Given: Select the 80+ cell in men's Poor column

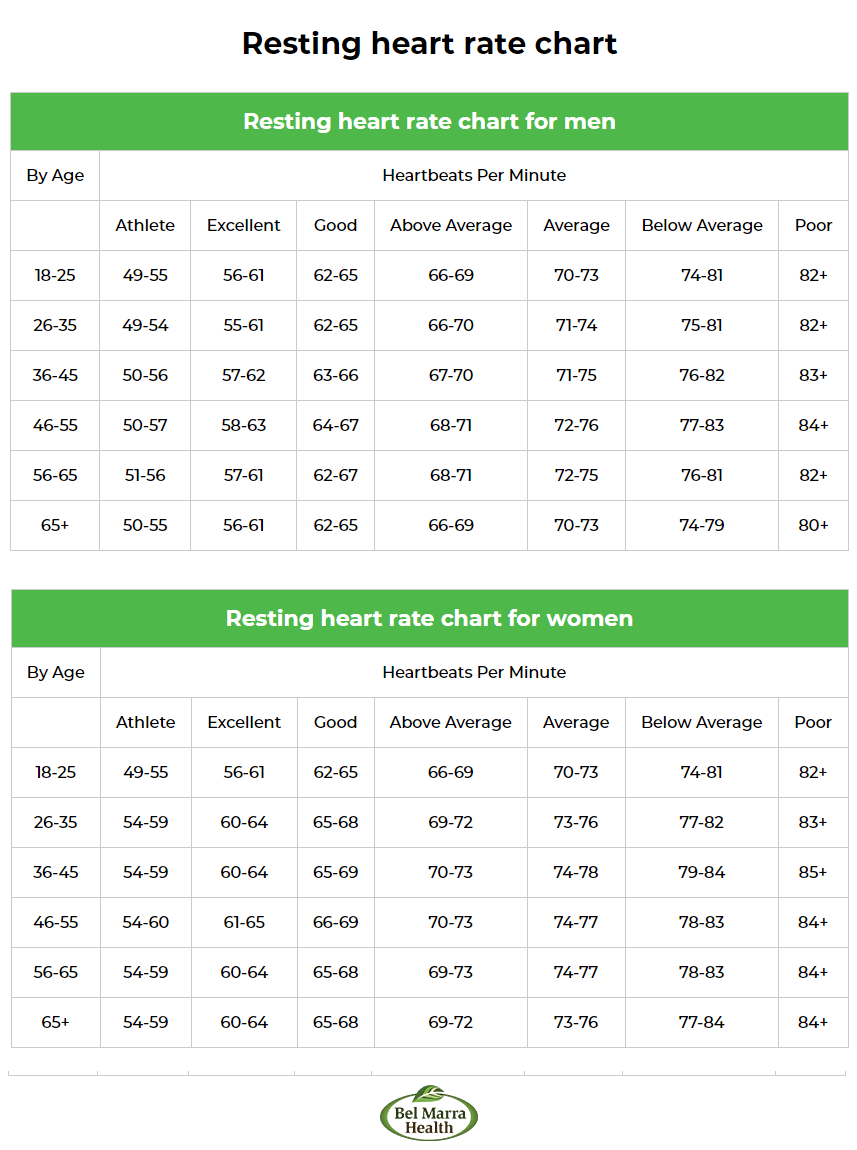Looking at the screenshot, I should 813,525.
